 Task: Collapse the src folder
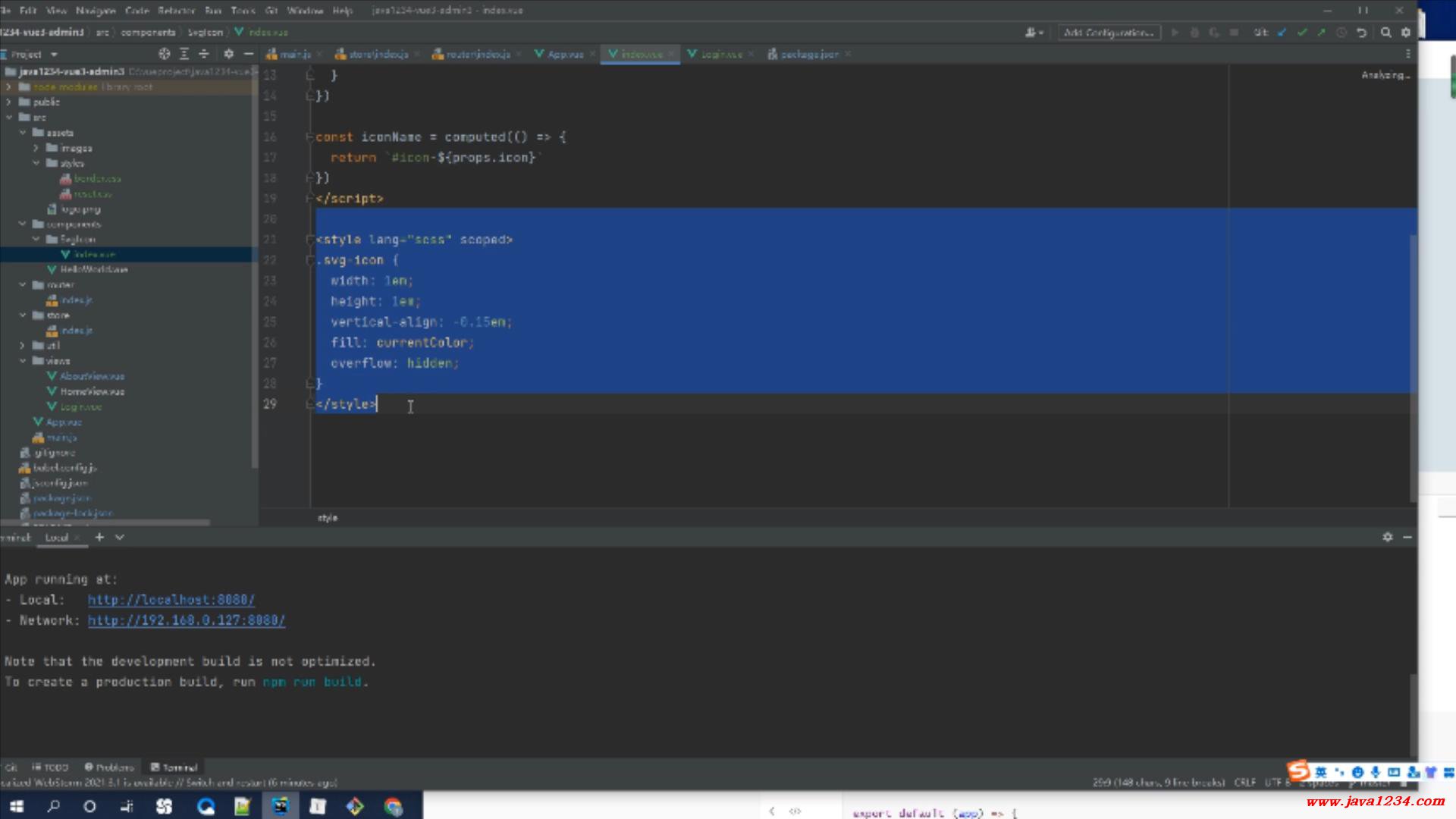(8, 117)
